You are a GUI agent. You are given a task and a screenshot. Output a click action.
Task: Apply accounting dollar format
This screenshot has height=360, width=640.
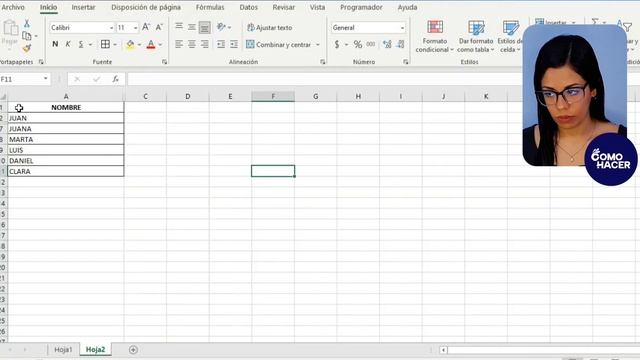point(337,44)
